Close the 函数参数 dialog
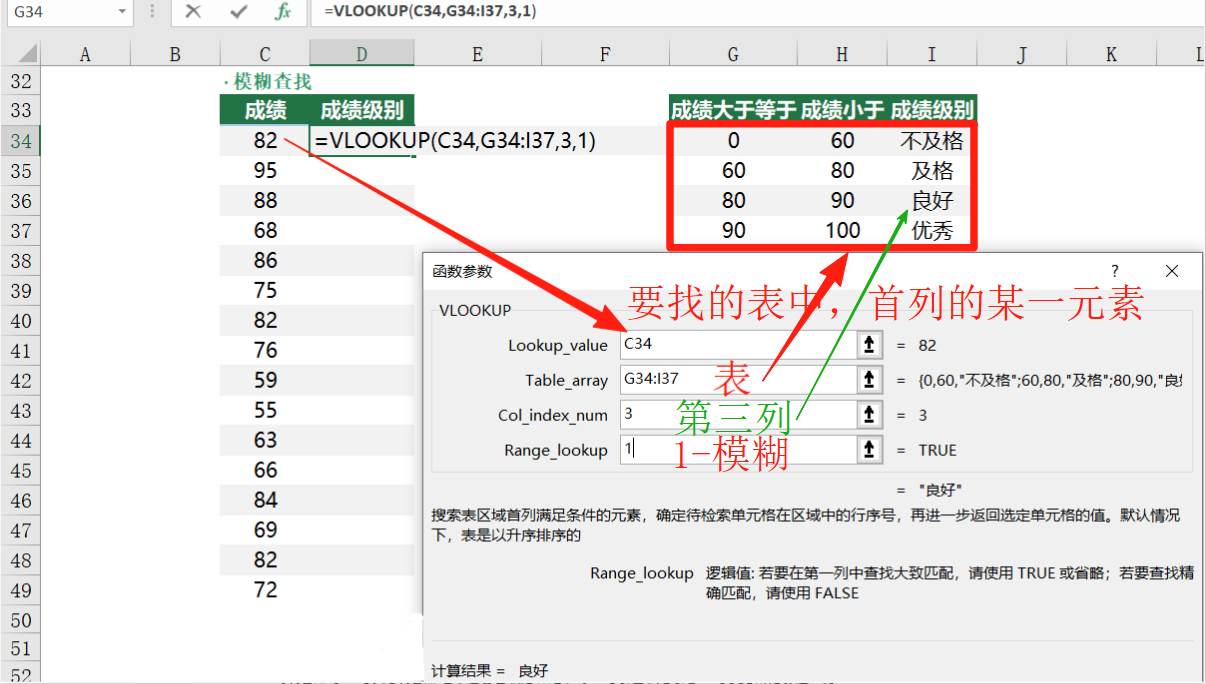 tap(1172, 271)
